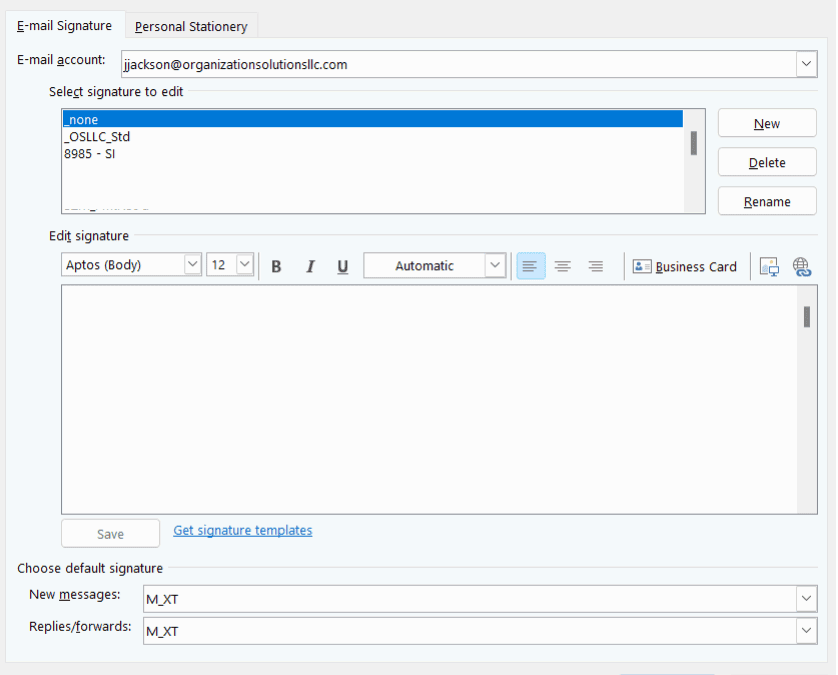Screen dimensions: 838x675
Task: Insert hyperlink into signature
Action: coord(802,266)
